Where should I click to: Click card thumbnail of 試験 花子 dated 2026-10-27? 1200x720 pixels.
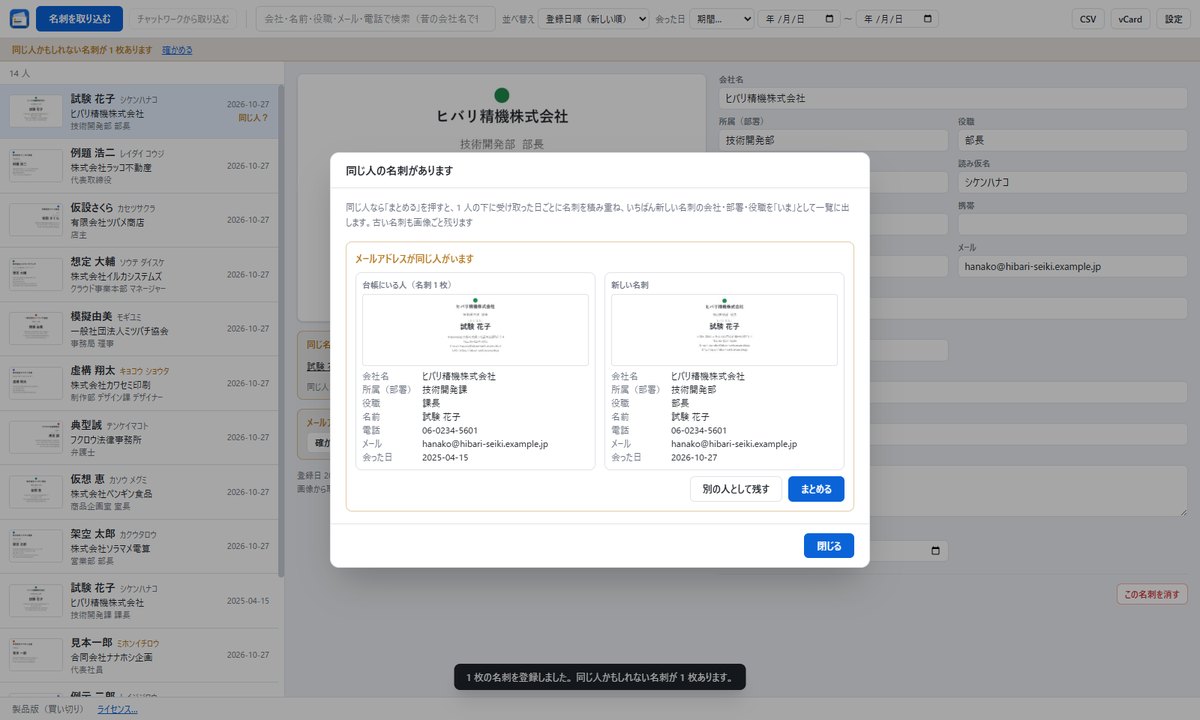36,111
